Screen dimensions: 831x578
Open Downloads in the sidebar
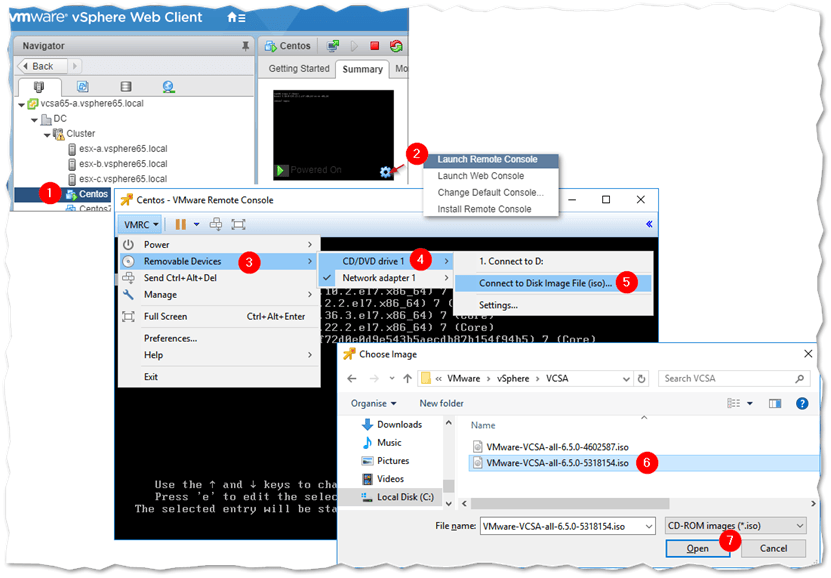392,424
